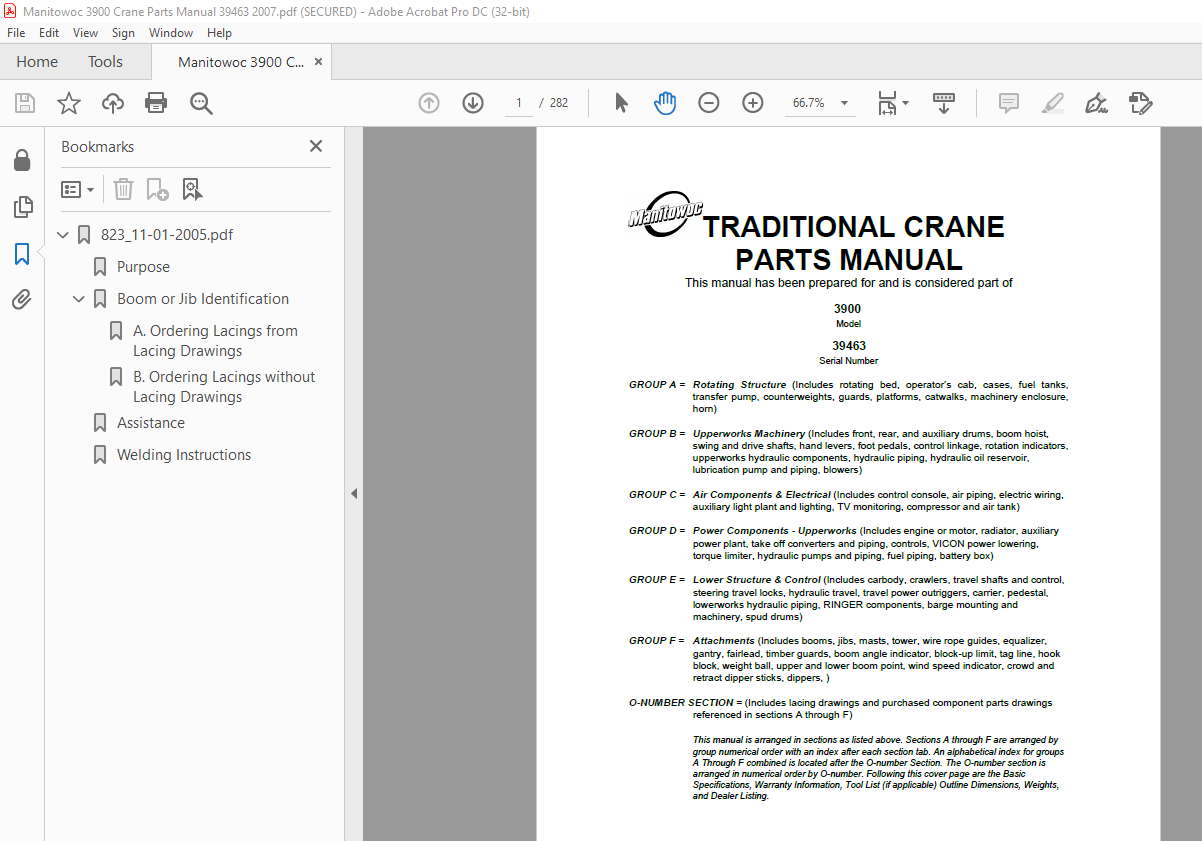Open the Sign menu
The image size is (1202, 841).
click(123, 33)
